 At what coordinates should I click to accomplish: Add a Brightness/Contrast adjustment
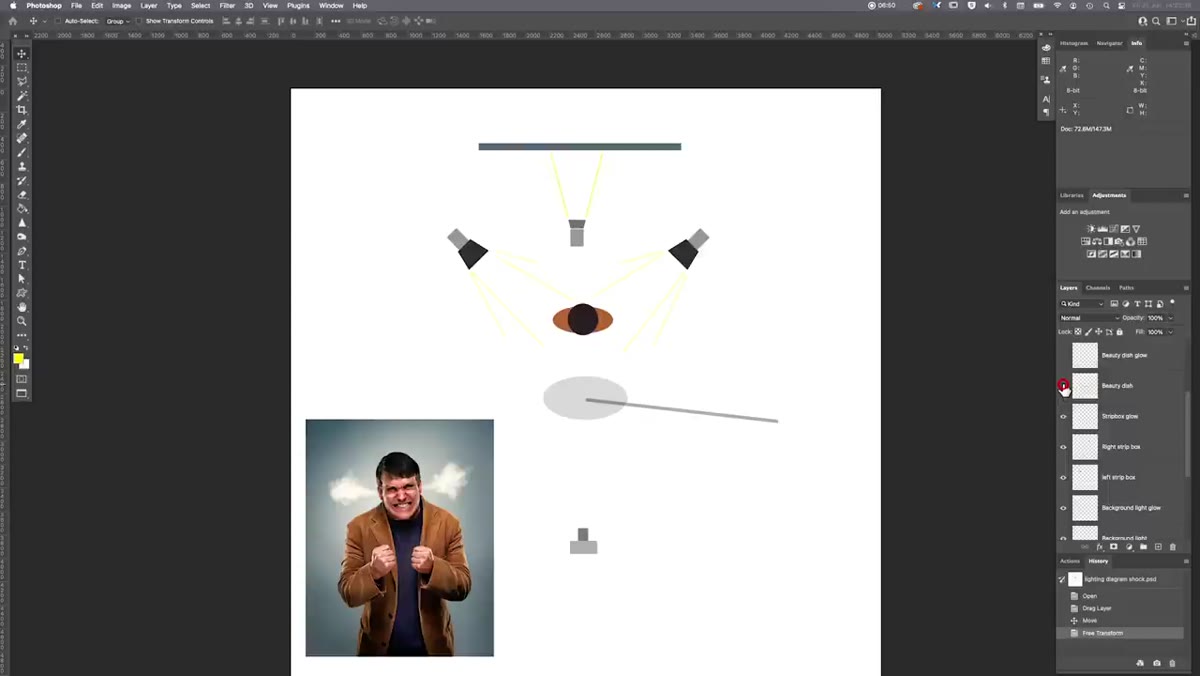(1090, 229)
